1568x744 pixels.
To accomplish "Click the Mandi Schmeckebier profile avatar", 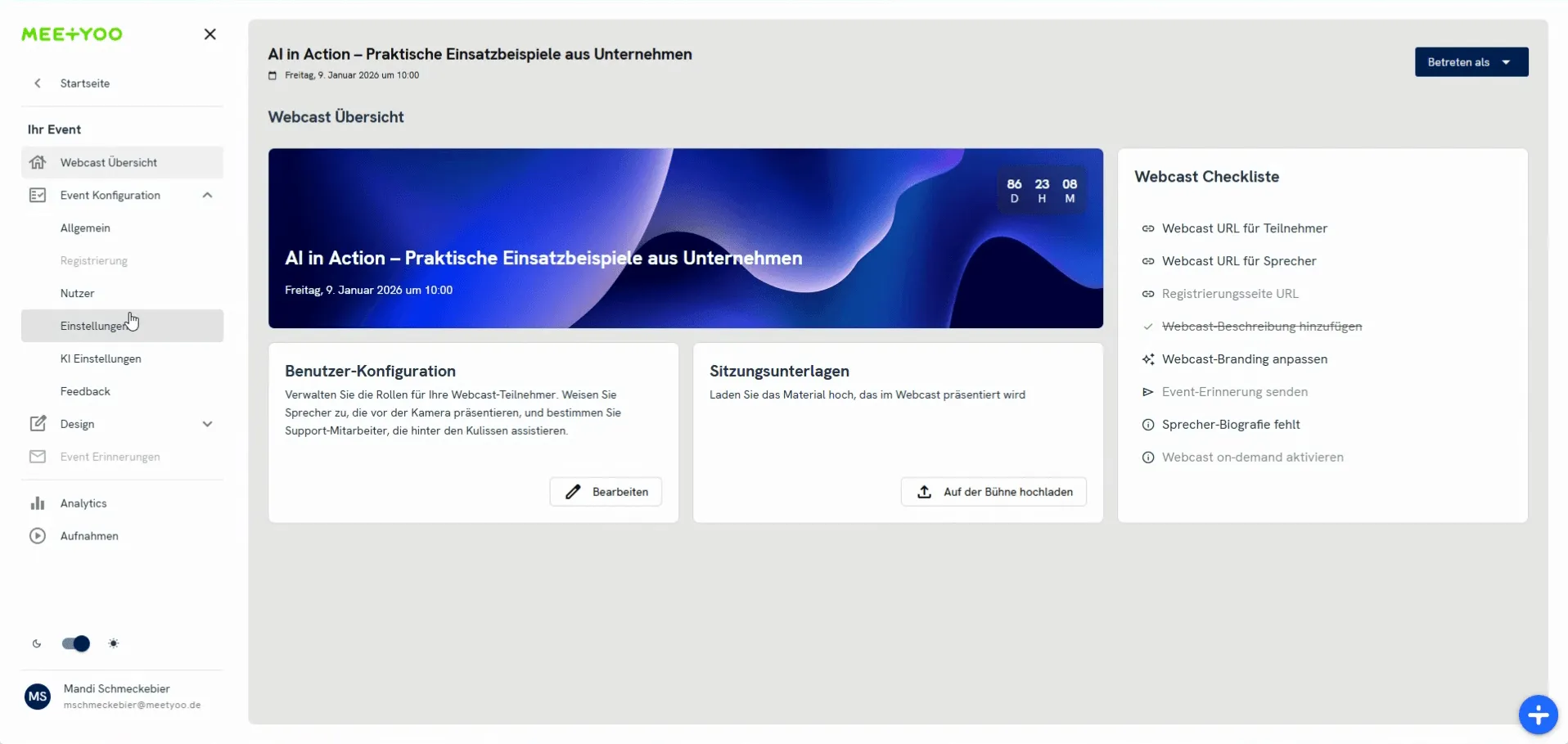I will pos(37,696).
